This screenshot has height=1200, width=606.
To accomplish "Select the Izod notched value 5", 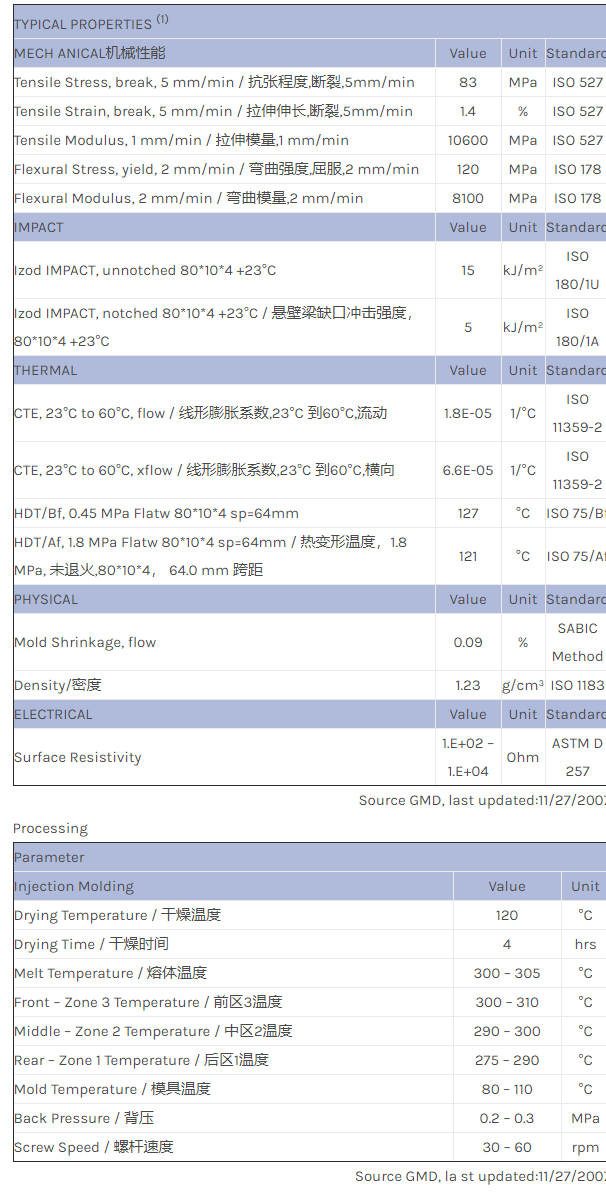I will 468,327.
